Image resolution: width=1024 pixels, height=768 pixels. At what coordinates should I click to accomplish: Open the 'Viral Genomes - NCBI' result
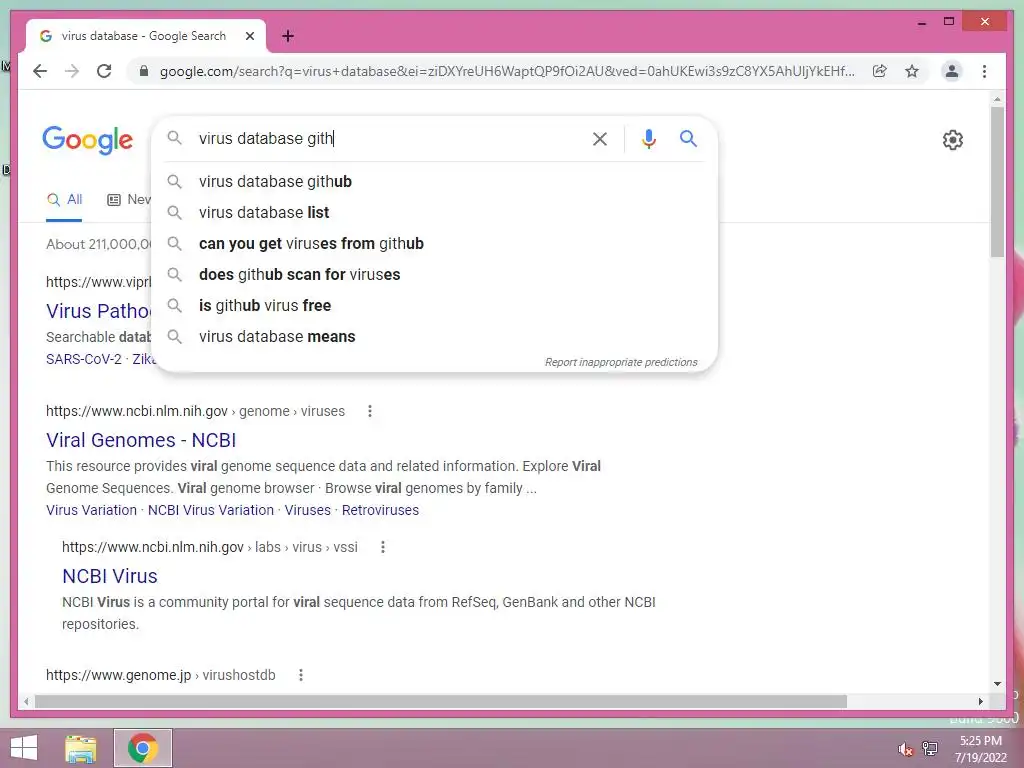click(141, 440)
